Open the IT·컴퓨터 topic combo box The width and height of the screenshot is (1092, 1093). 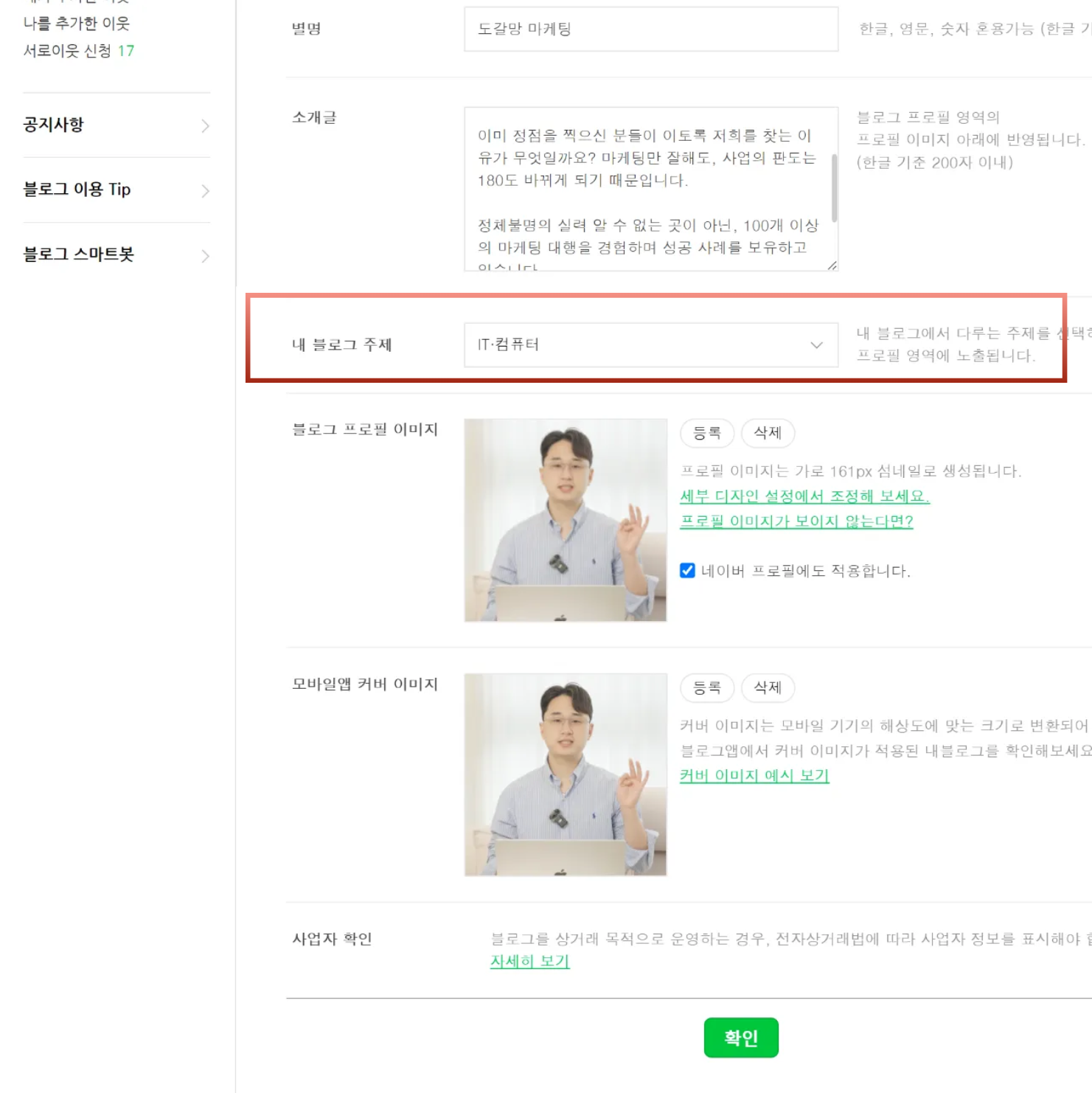pyautogui.click(x=651, y=344)
